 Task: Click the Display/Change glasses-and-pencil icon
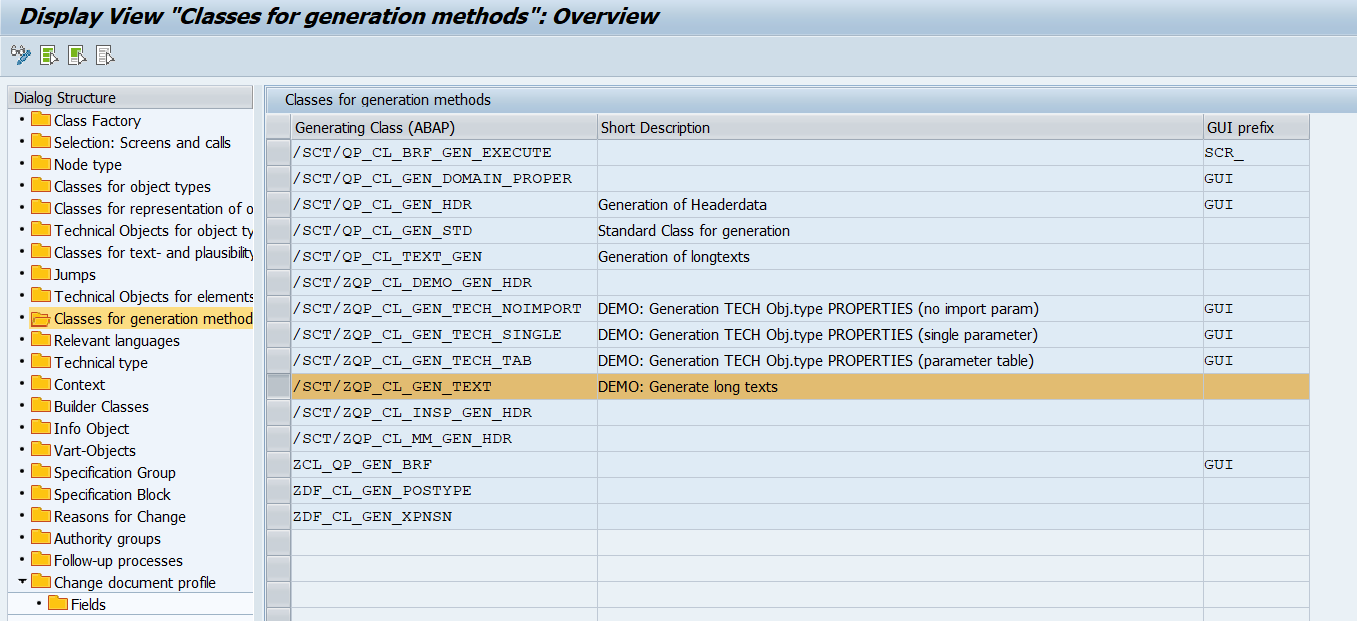(20, 55)
